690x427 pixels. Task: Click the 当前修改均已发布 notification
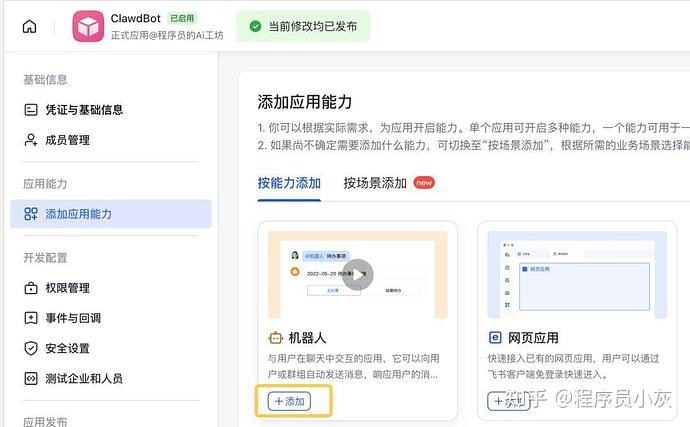(303, 26)
